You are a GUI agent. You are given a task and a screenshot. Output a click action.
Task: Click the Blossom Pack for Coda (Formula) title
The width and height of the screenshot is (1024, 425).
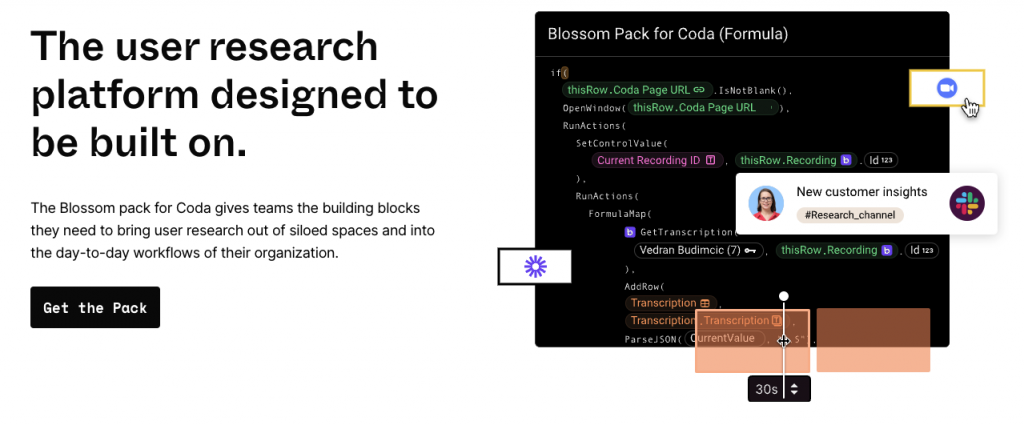click(667, 34)
